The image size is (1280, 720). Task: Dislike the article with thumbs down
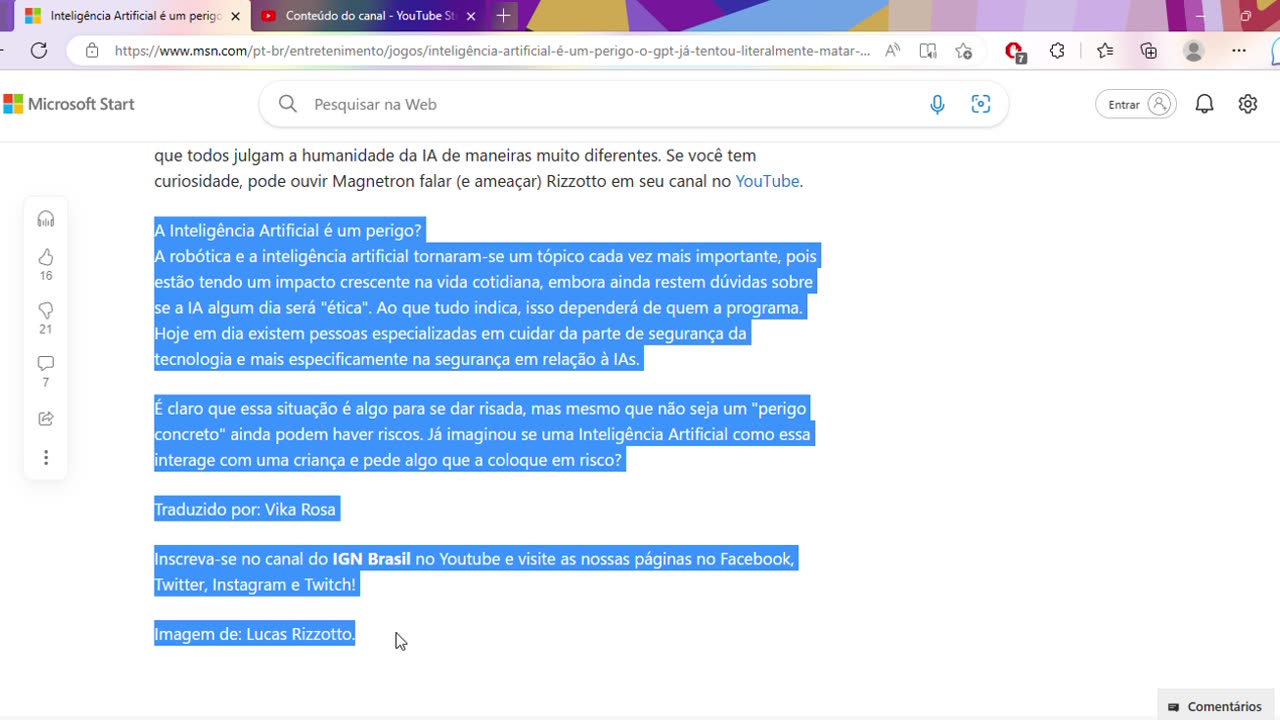(x=46, y=311)
